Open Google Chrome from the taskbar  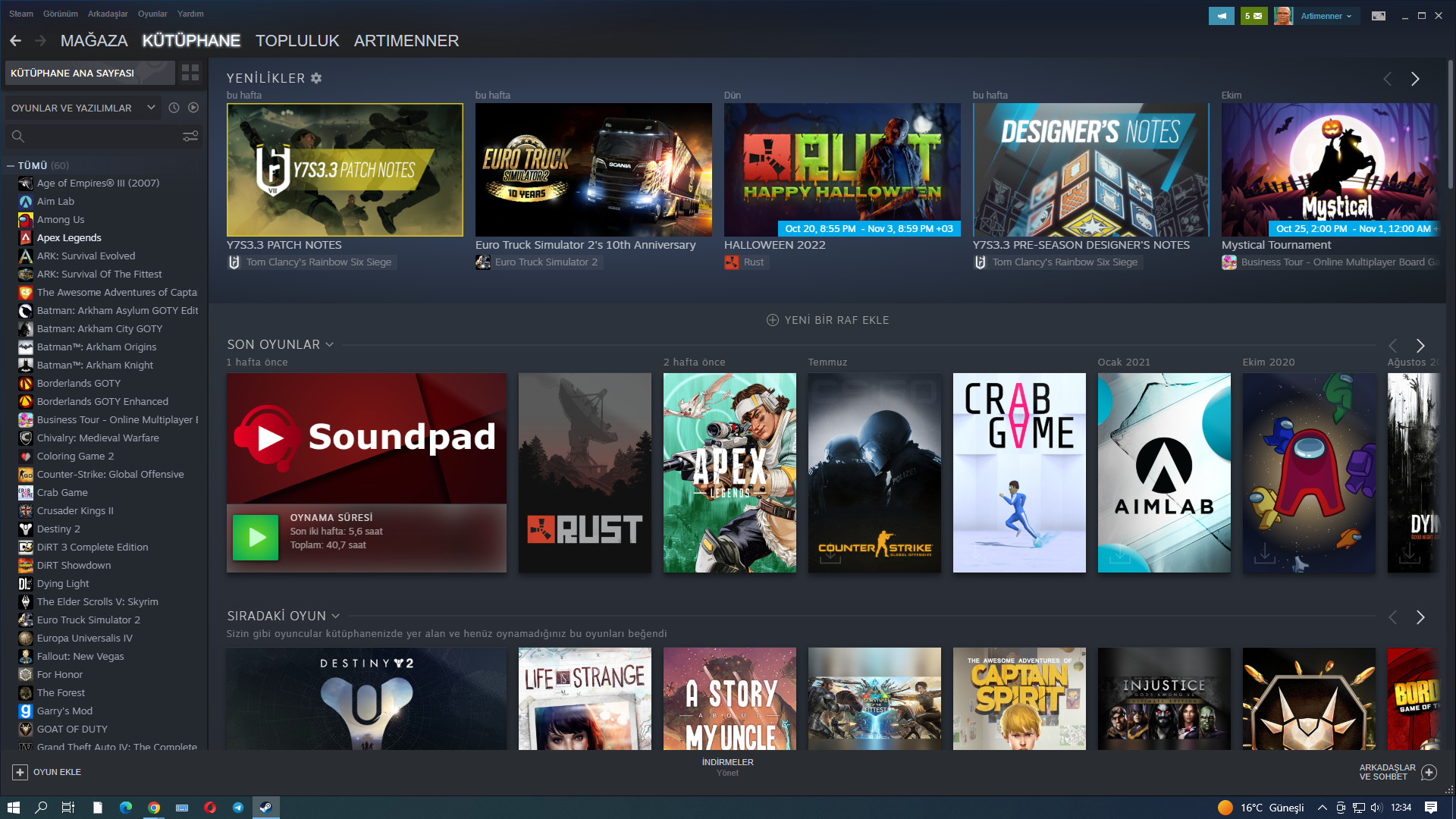pos(154,808)
